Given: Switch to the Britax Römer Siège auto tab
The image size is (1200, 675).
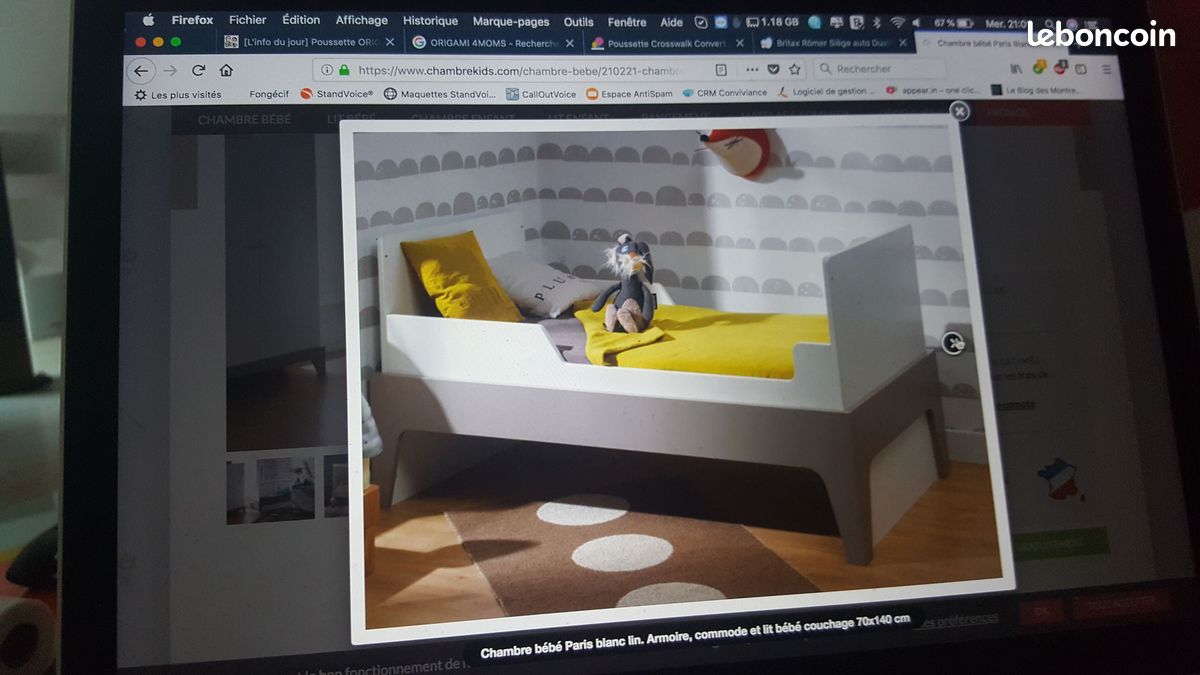Looking at the screenshot, I should [833, 43].
